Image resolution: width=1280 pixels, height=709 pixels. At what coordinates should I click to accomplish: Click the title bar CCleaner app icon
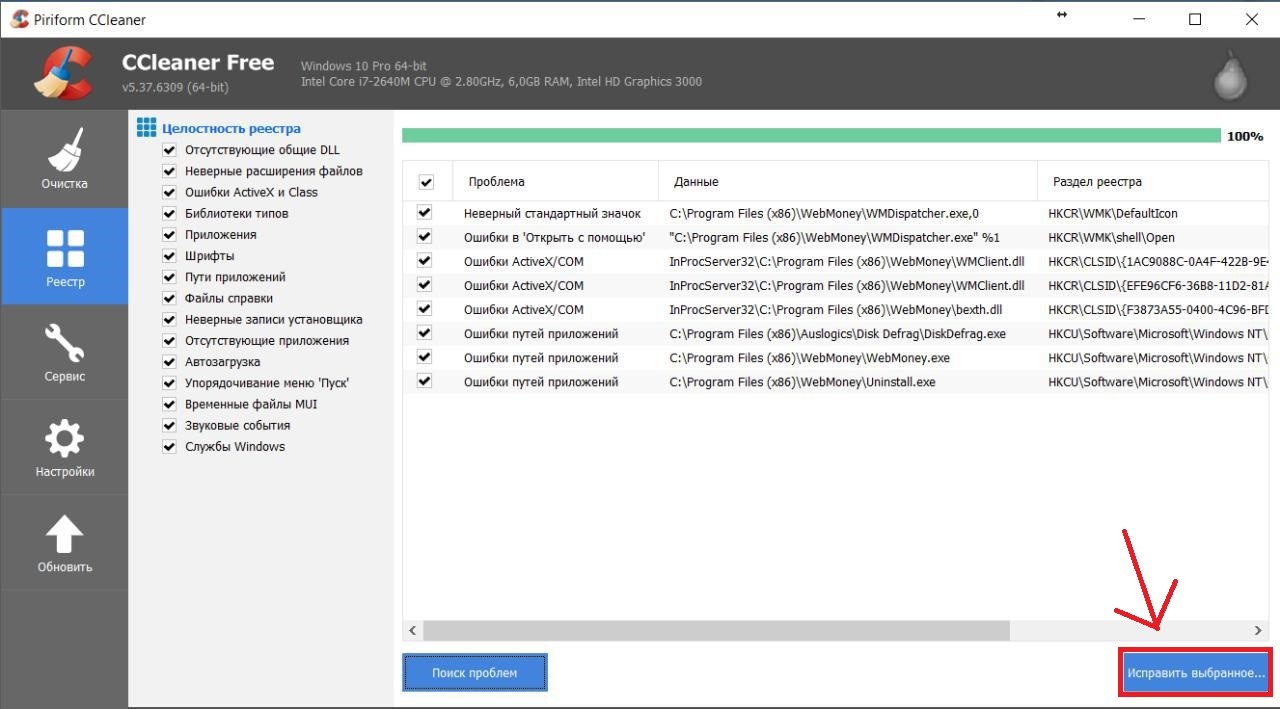19,19
